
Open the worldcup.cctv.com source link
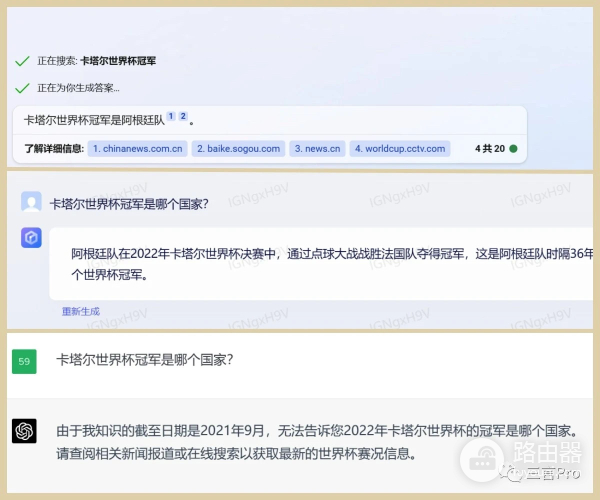400,149
